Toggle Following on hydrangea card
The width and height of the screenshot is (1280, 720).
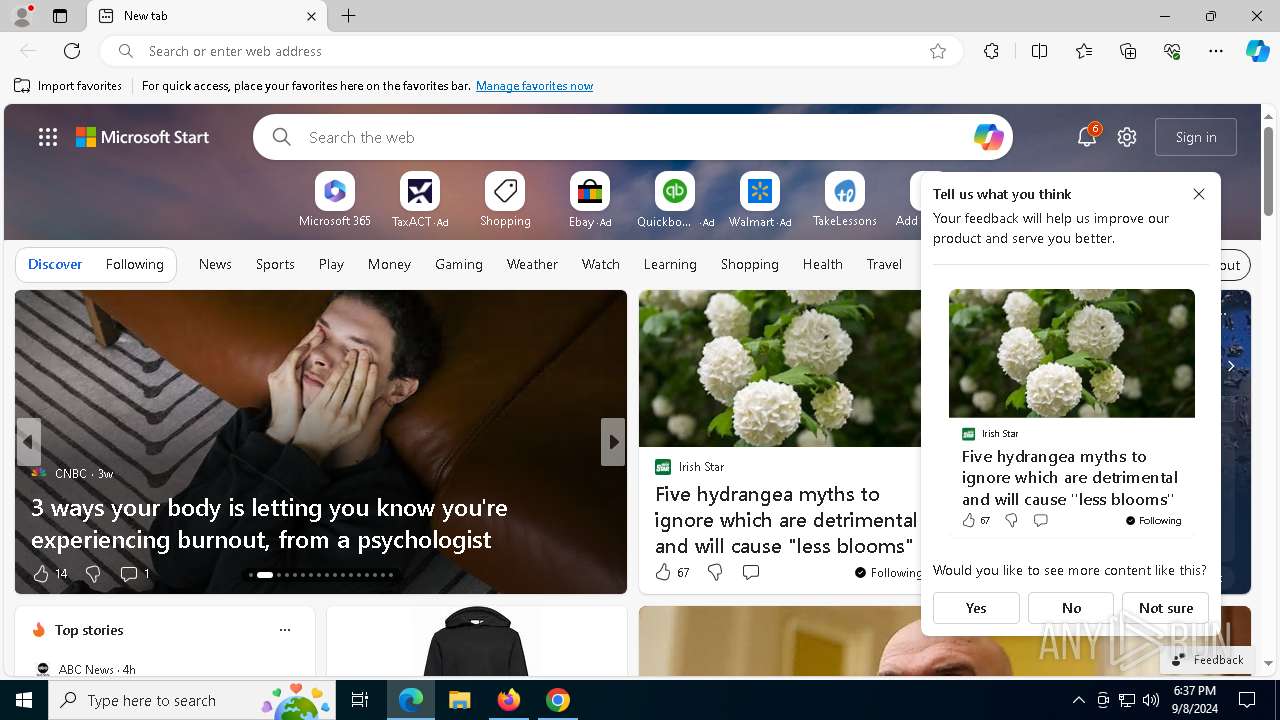[x=889, y=573]
